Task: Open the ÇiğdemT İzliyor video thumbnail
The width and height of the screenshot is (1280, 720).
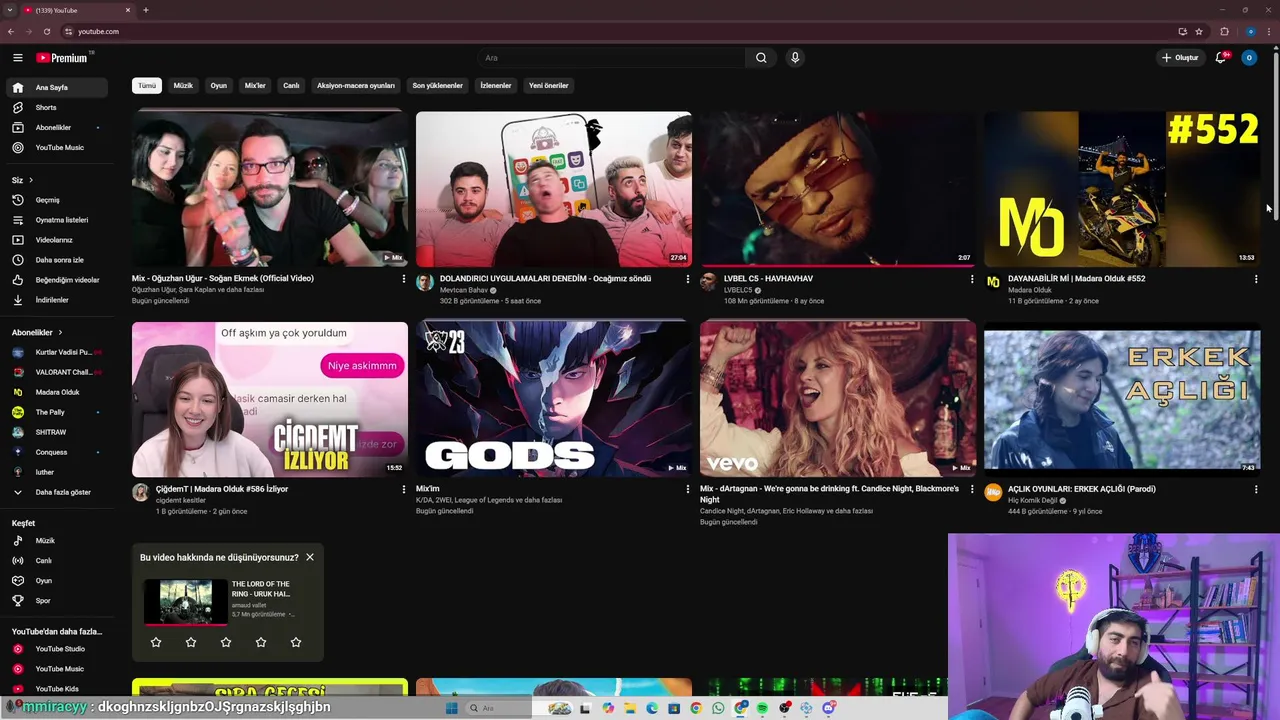Action: (x=270, y=399)
